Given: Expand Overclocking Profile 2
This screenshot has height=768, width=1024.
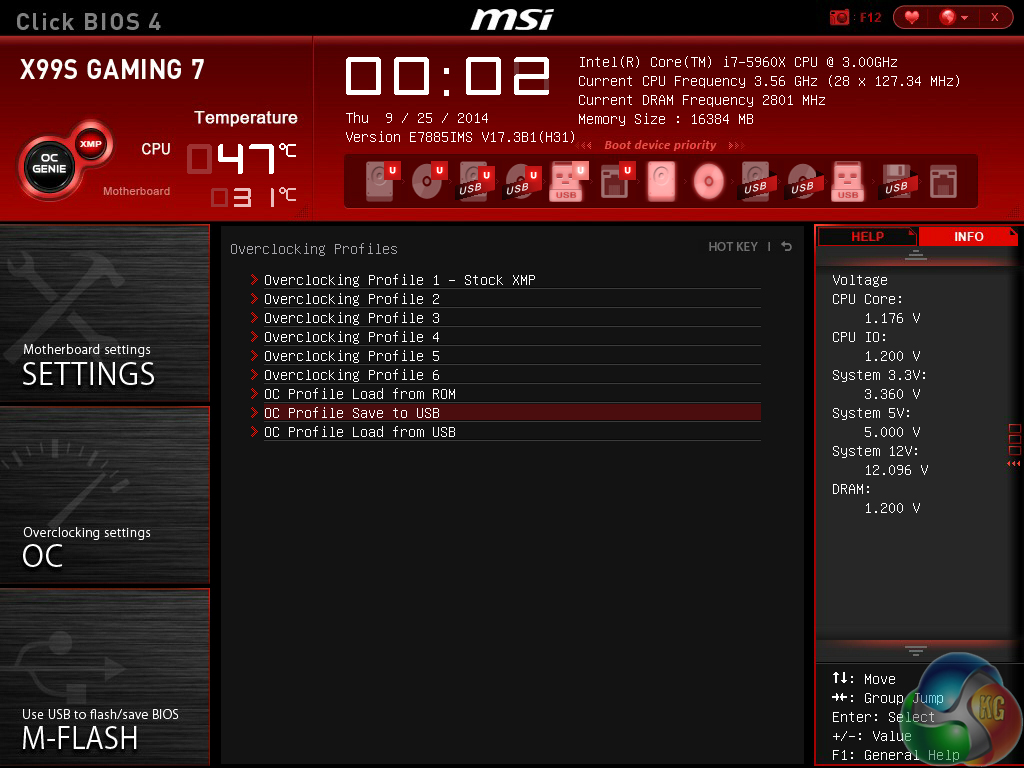Looking at the screenshot, I should (505, 298).
